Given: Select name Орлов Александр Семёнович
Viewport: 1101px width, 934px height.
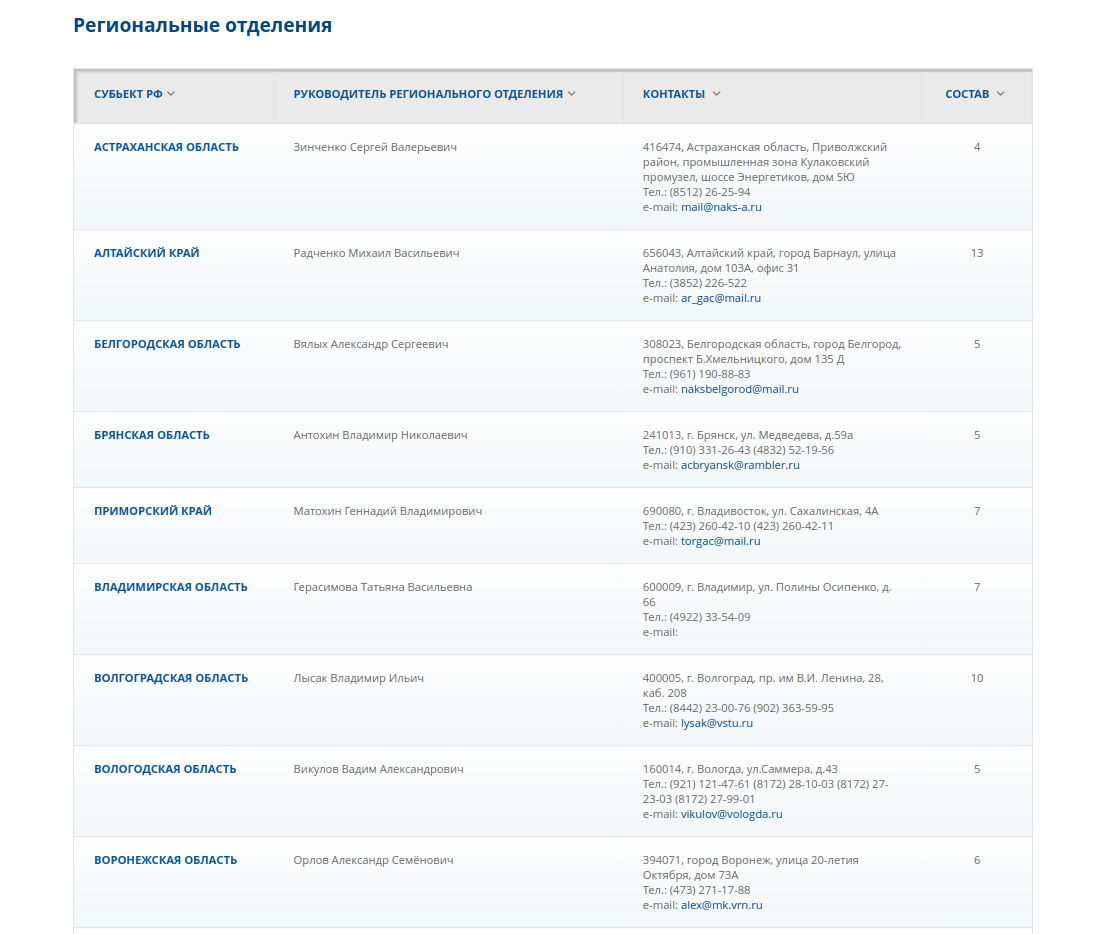Looking at the screenshot, I should [x=374, y=860].
